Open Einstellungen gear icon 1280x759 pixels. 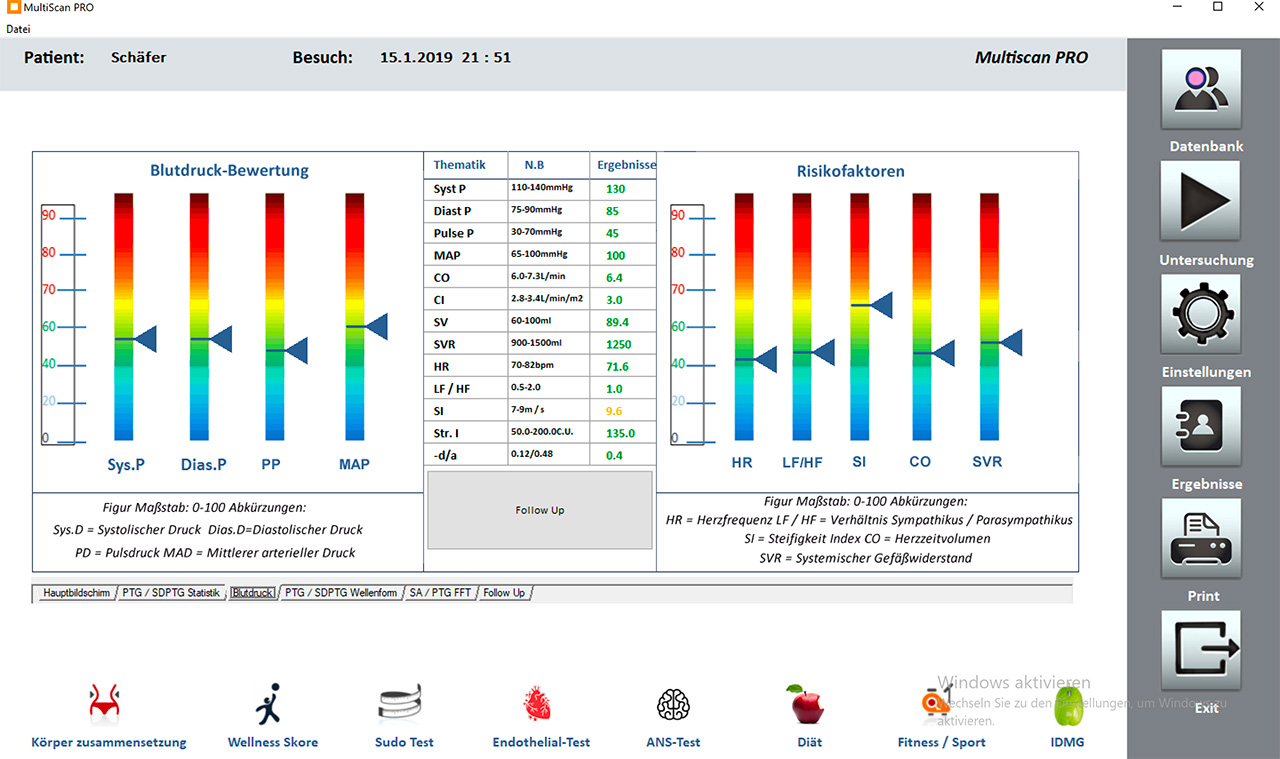(x=1200, y=314)
